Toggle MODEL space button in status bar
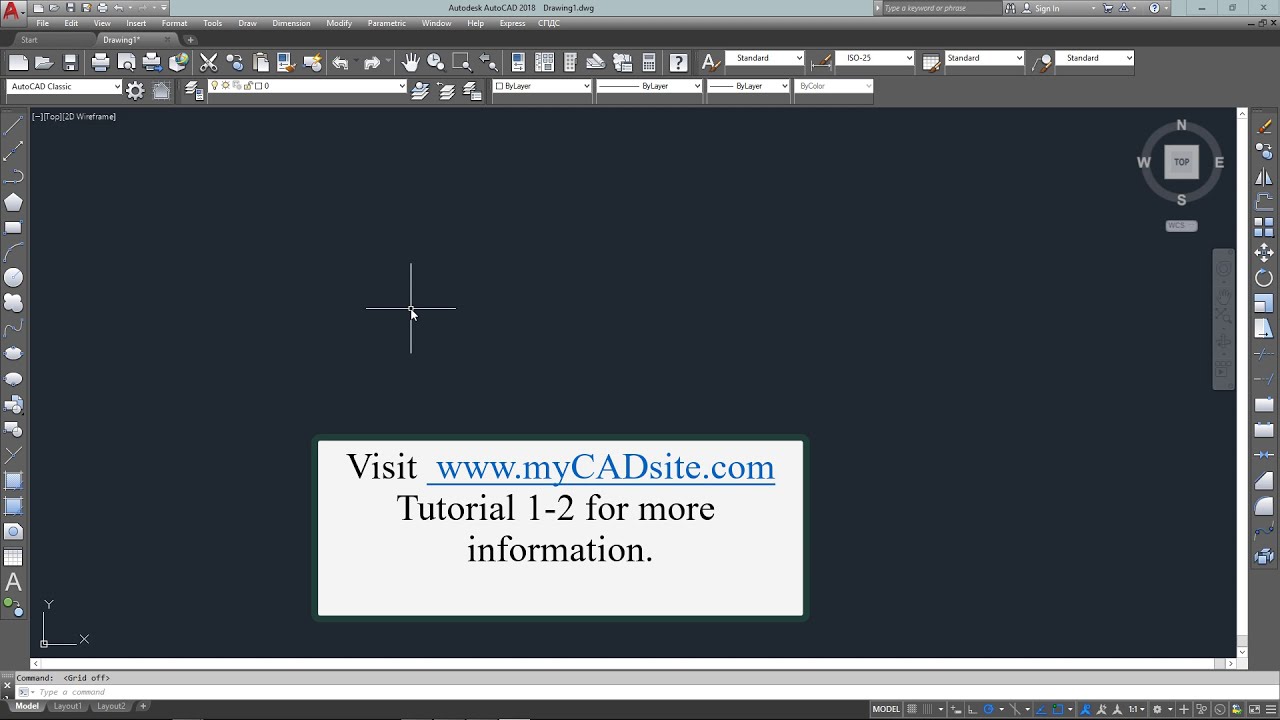The height and width of the screenshot is (720, 1280). click(x=886, y=709)
